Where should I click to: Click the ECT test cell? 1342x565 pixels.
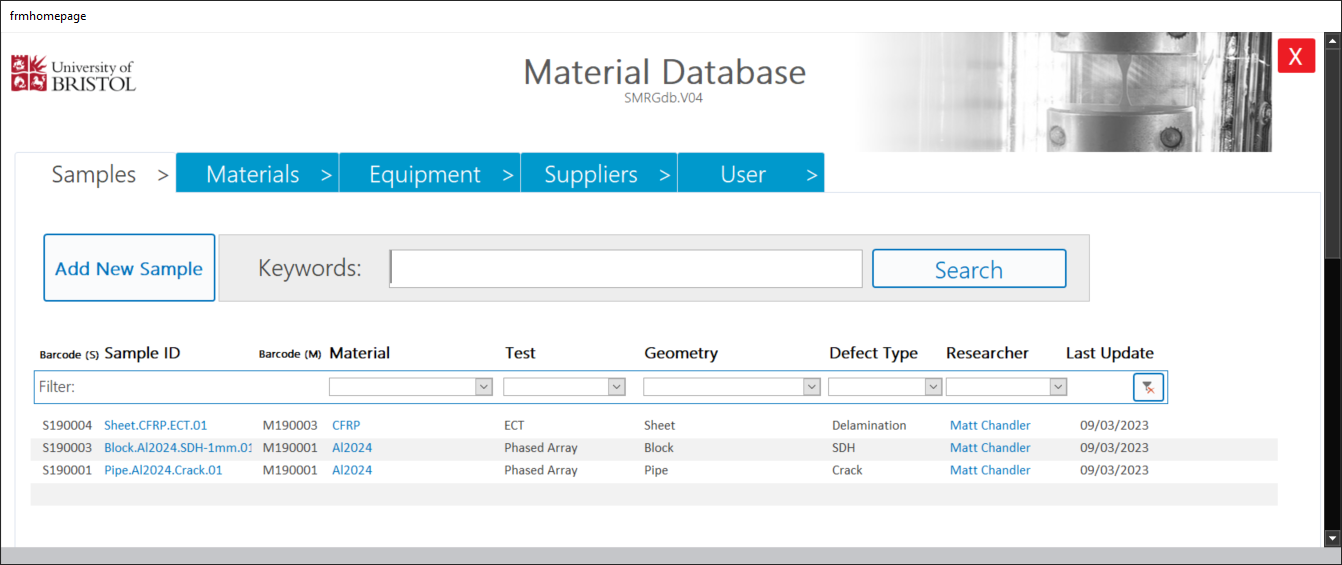[x=514, y=425]
